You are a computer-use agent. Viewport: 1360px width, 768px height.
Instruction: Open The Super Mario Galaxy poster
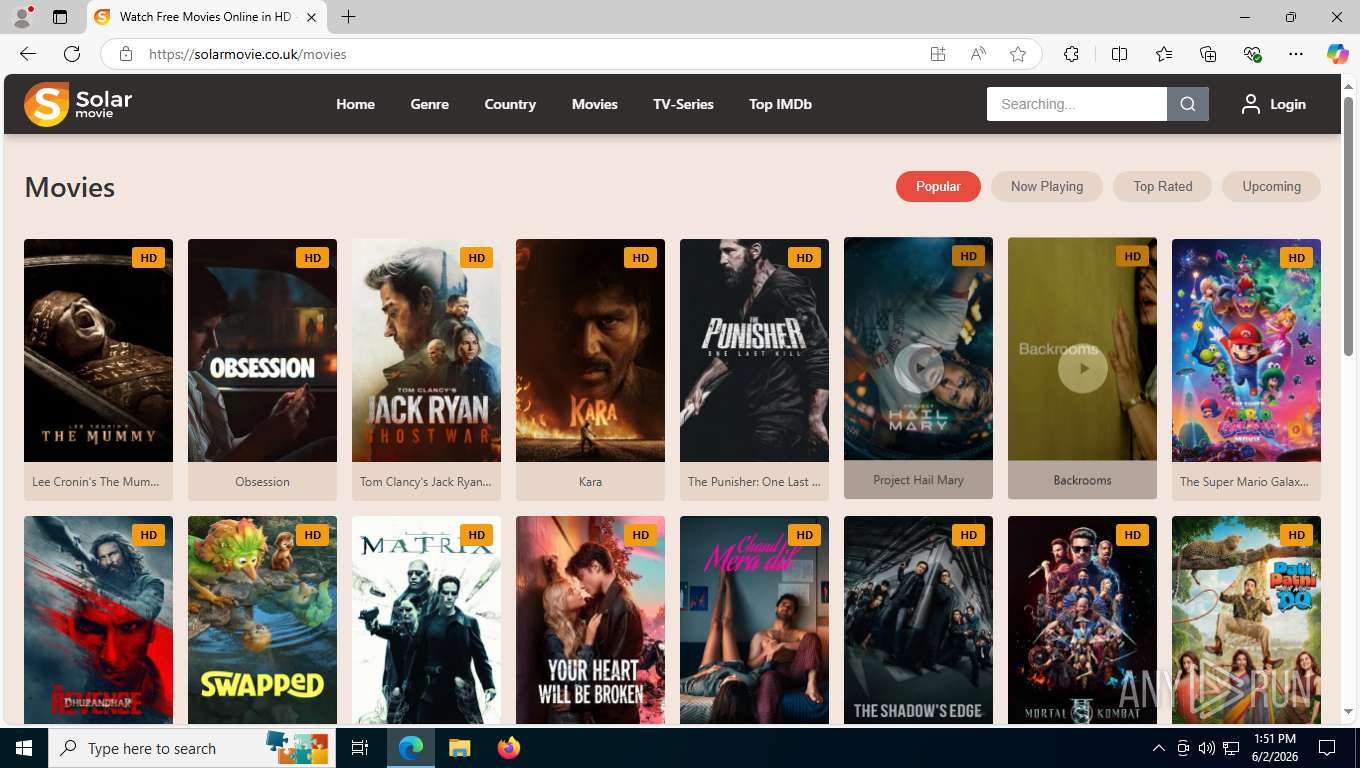1246,350
